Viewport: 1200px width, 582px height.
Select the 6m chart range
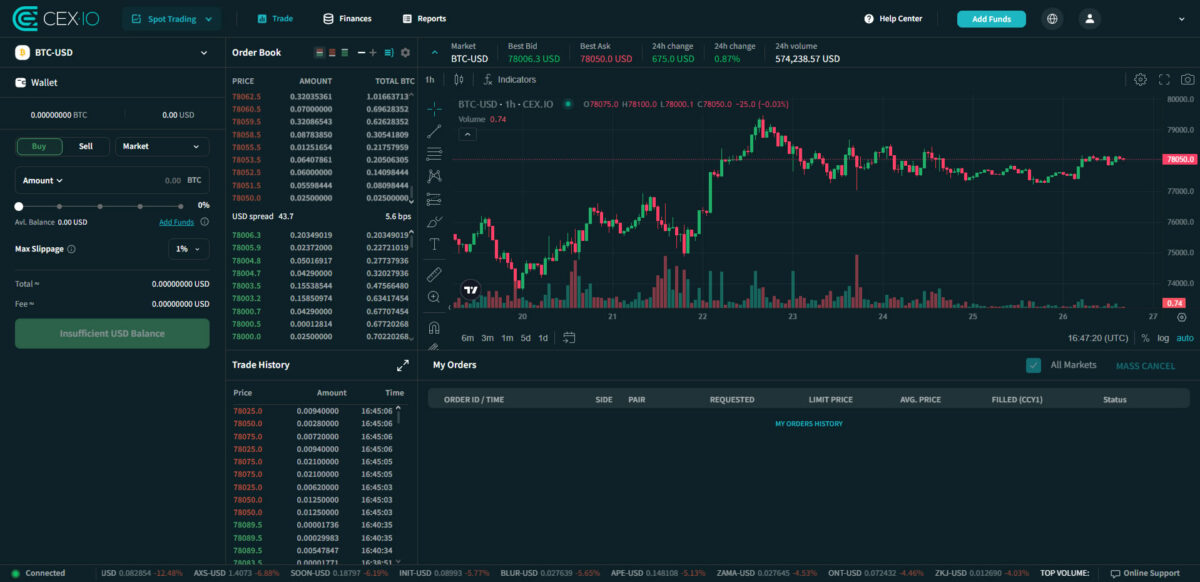coord(467,338)
